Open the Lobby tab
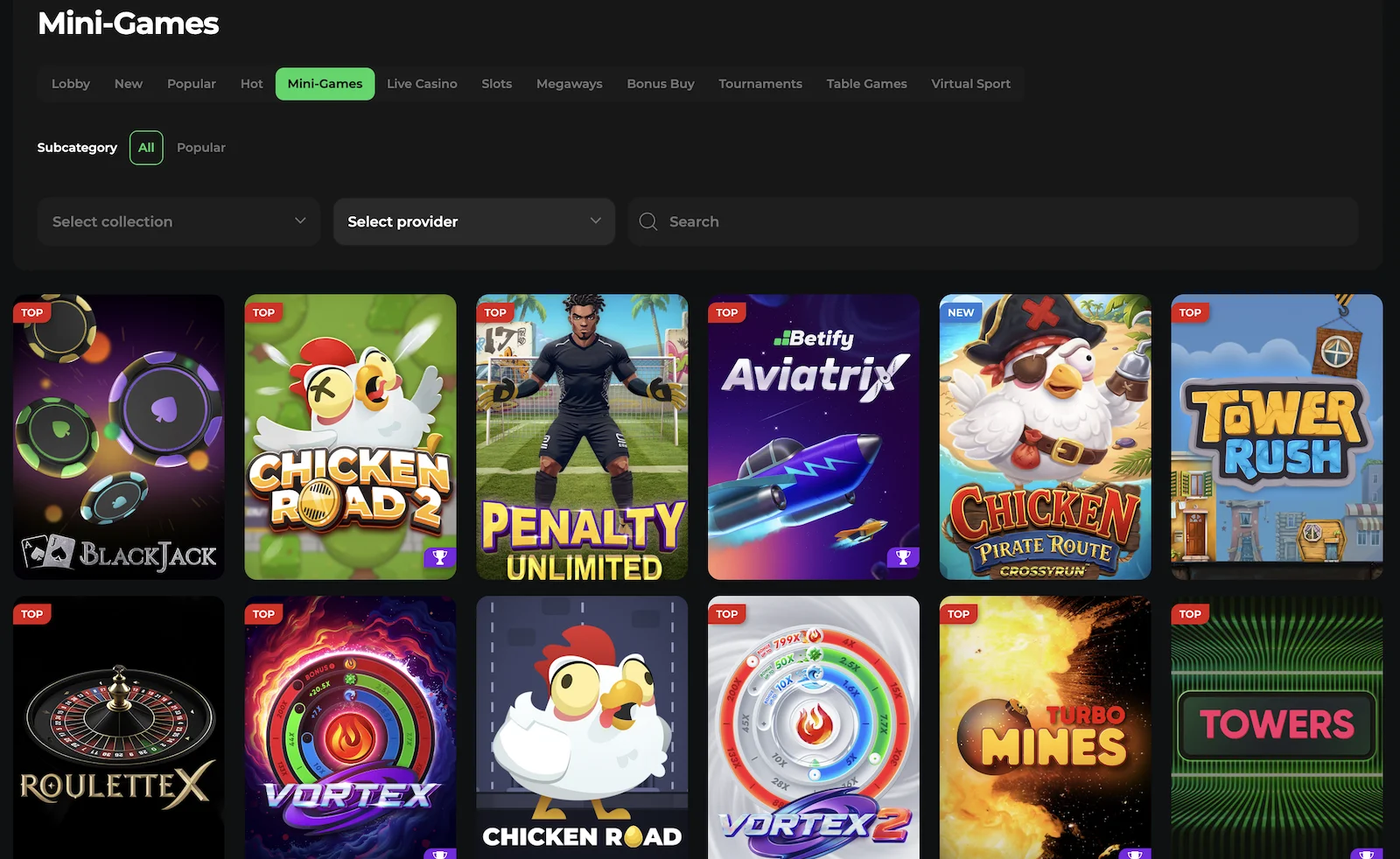The width and height of the screenshot is (1400, 859). click(71, 84)
